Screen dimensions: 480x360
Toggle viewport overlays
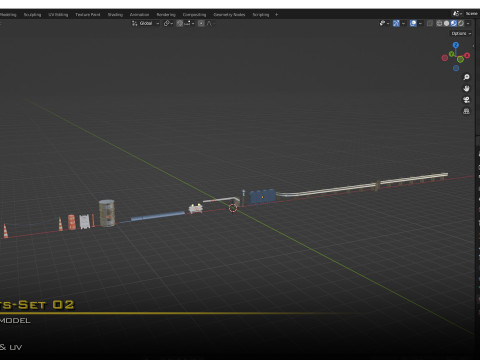413,23
